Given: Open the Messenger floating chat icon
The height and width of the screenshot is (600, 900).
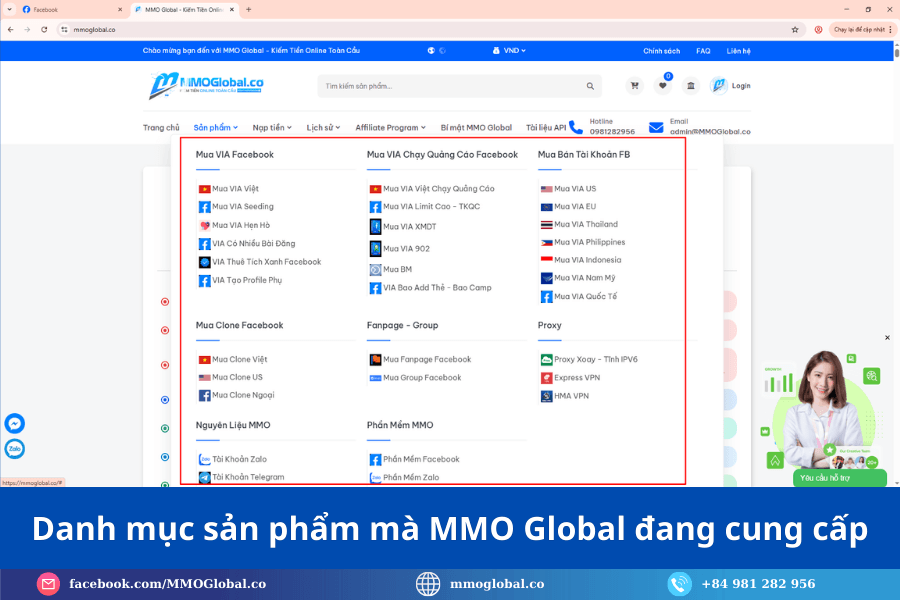Looking at the screenshot, I should [x=15, y=423].
